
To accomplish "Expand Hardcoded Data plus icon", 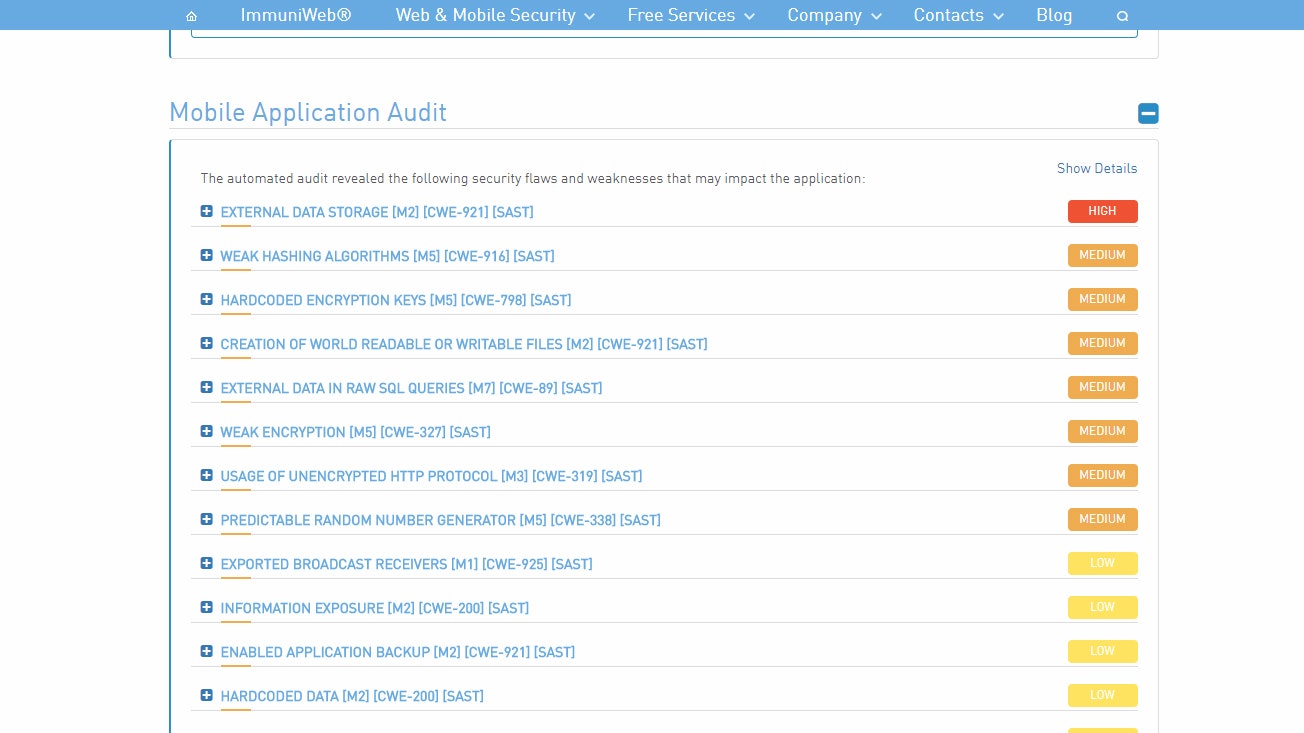I will [207, 695].
